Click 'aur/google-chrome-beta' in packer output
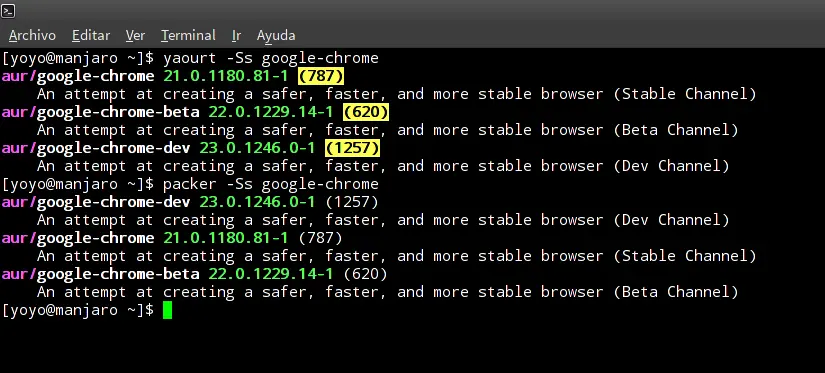Image resolution: width=825 pixels, height=373 pixels. click(100, 274)
